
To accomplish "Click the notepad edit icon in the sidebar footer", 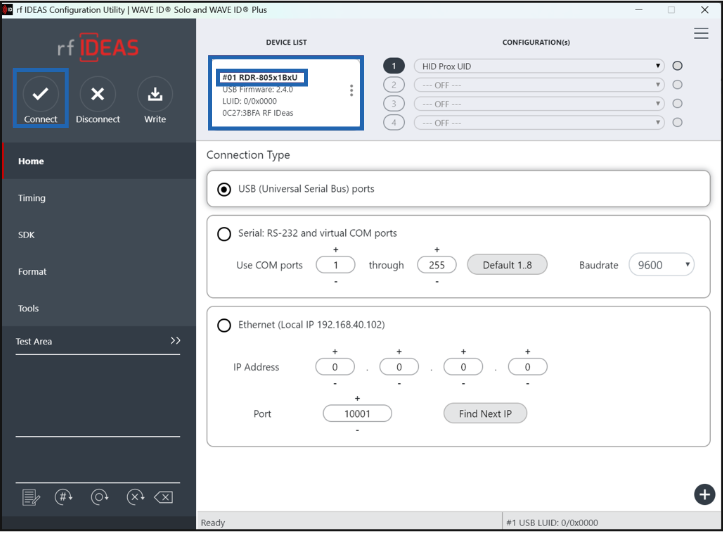I will click(31, 497).
